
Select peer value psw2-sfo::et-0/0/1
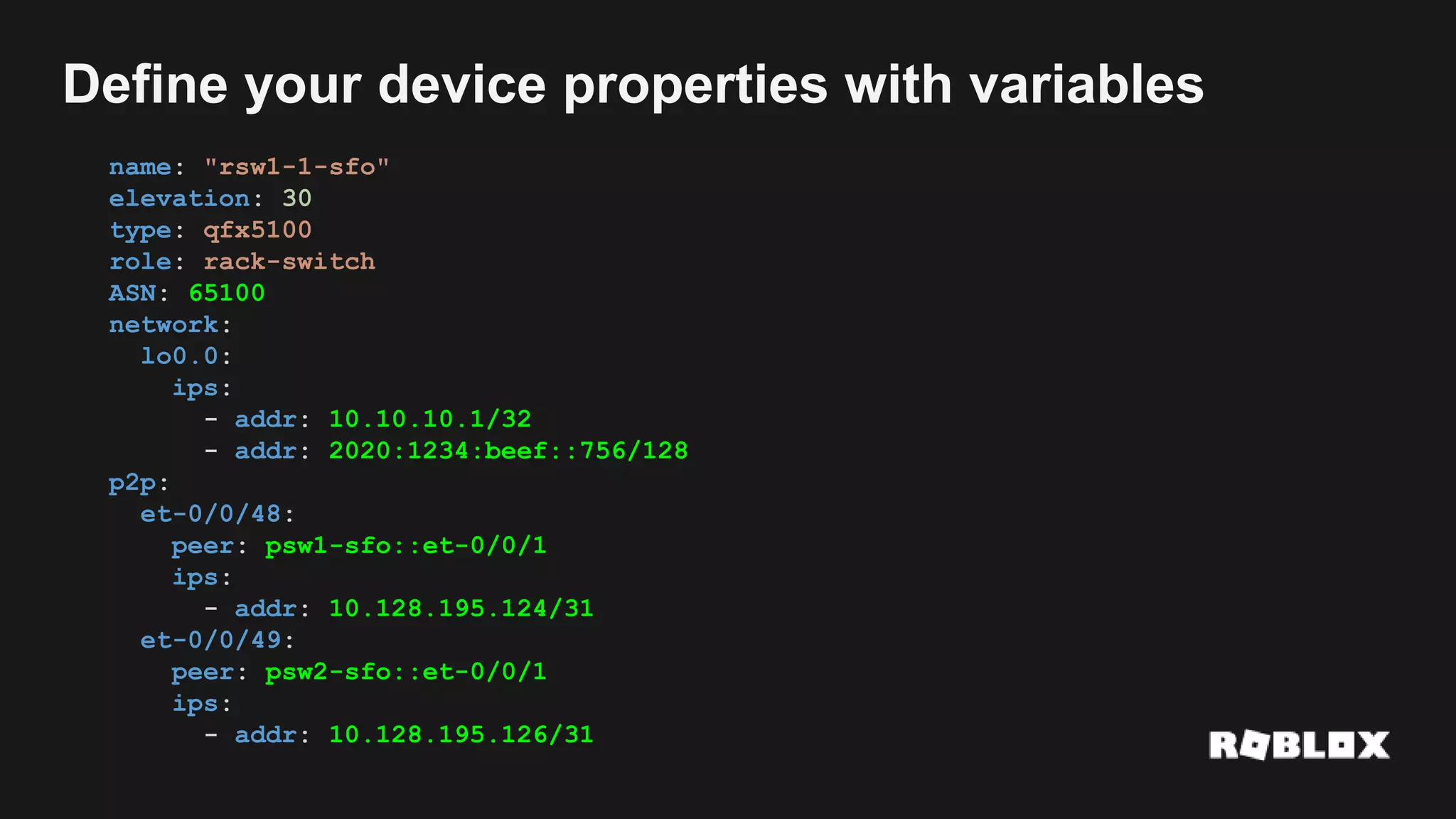coord(406,673)
